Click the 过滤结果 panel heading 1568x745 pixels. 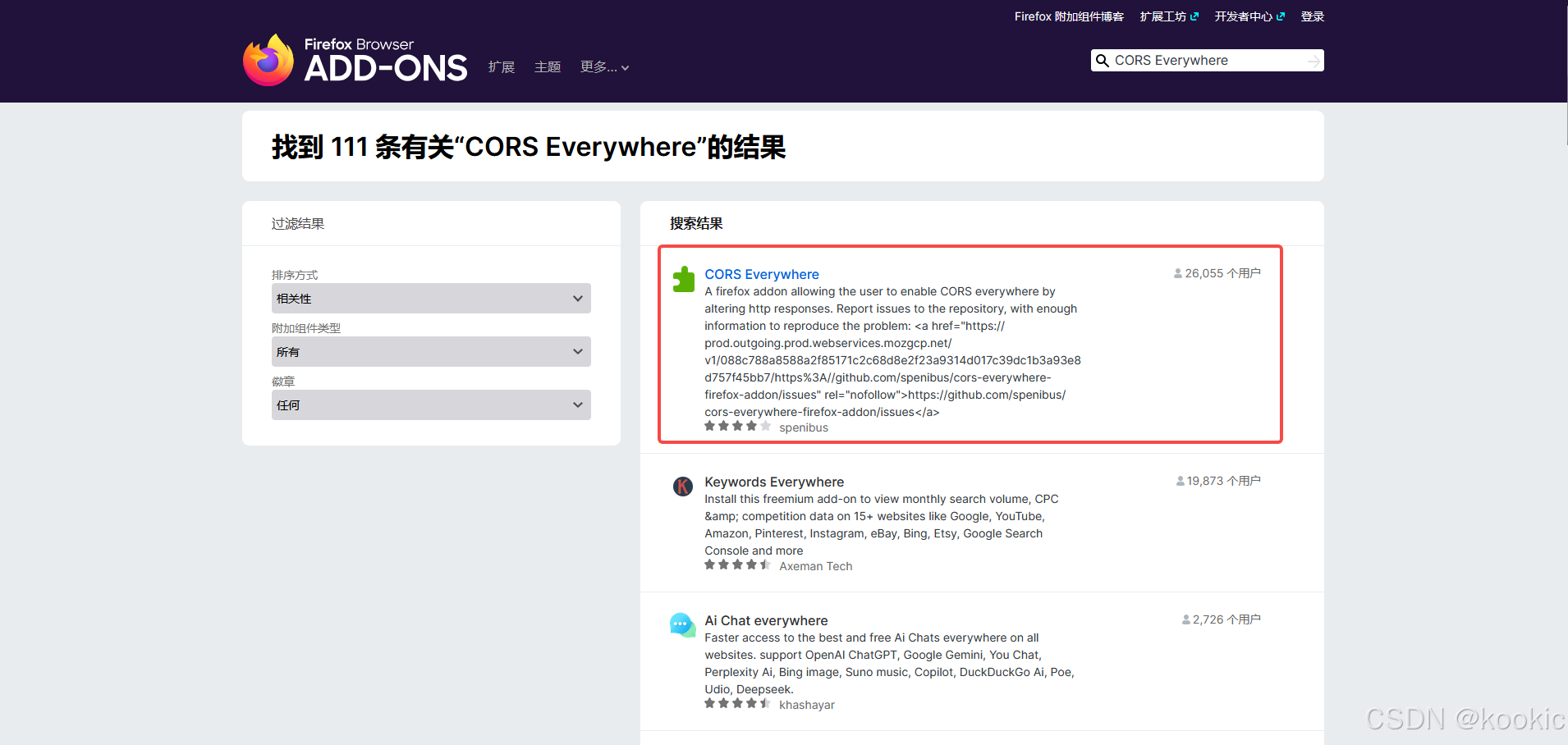coord(298,224)
